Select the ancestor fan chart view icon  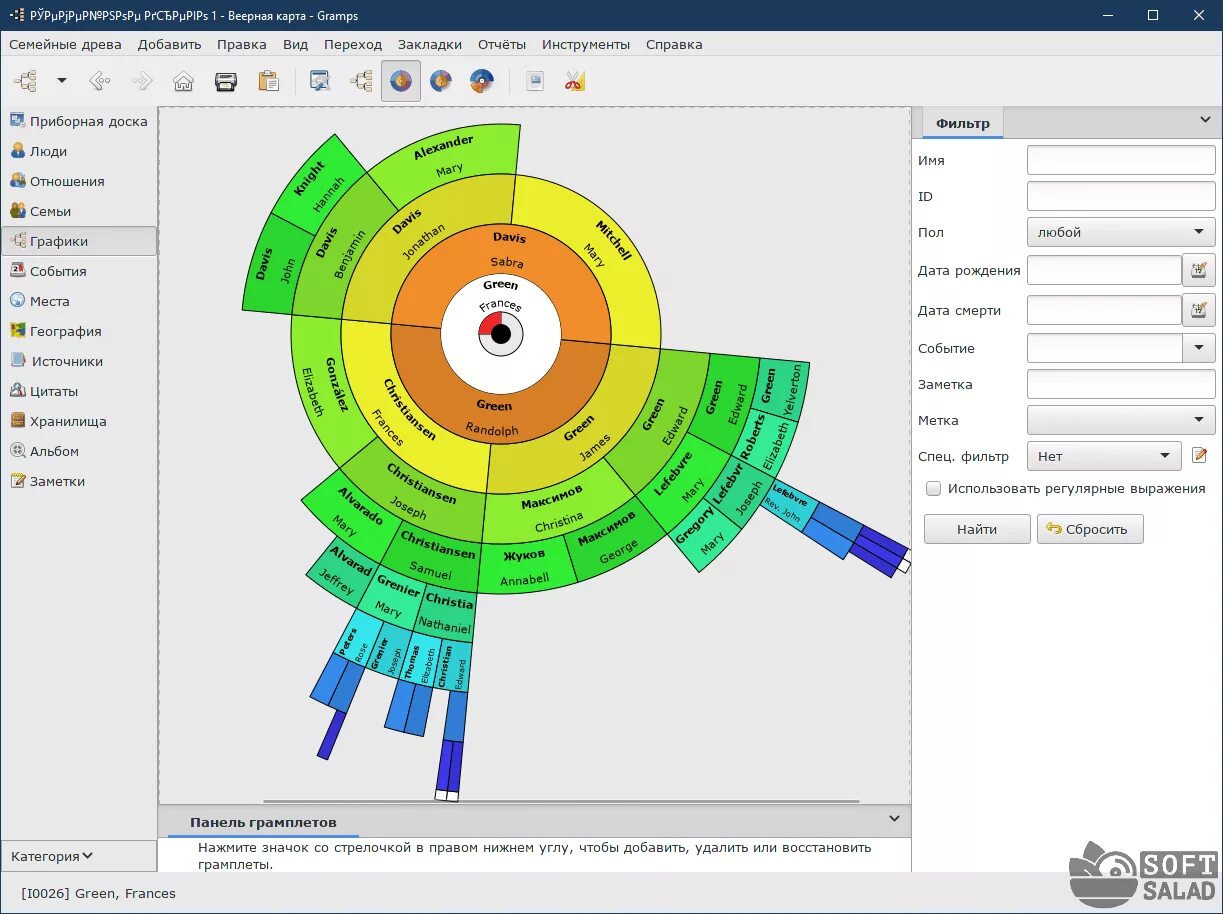(x=401, y=81)
